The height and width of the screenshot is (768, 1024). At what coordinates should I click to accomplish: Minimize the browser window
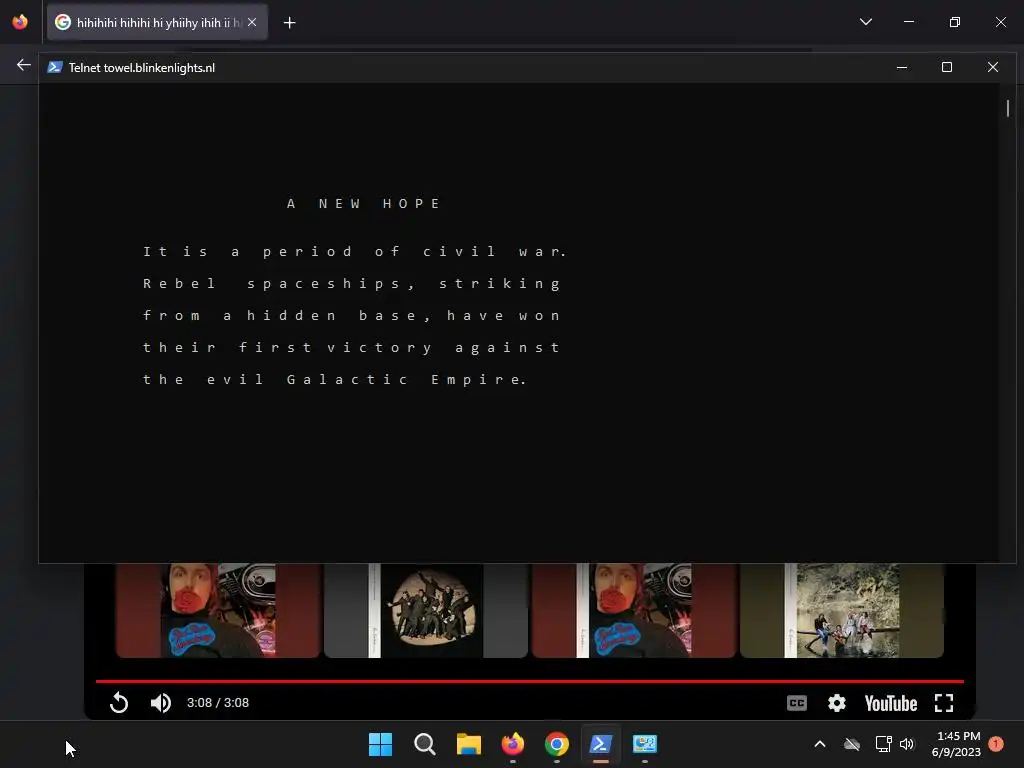click(908, 22)
